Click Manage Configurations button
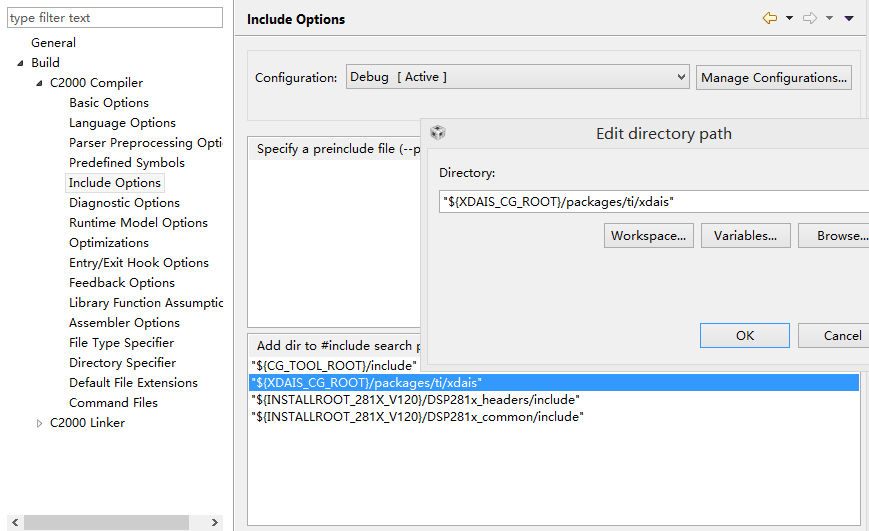 pos(774,77)
